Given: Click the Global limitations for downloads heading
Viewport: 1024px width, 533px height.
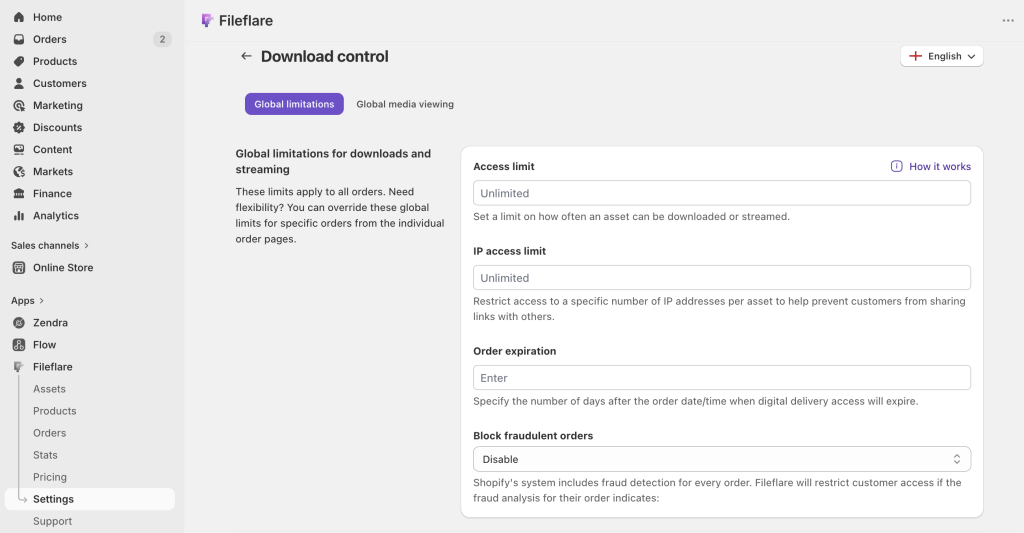Looking at the screenshot, I should click(333, 161).
